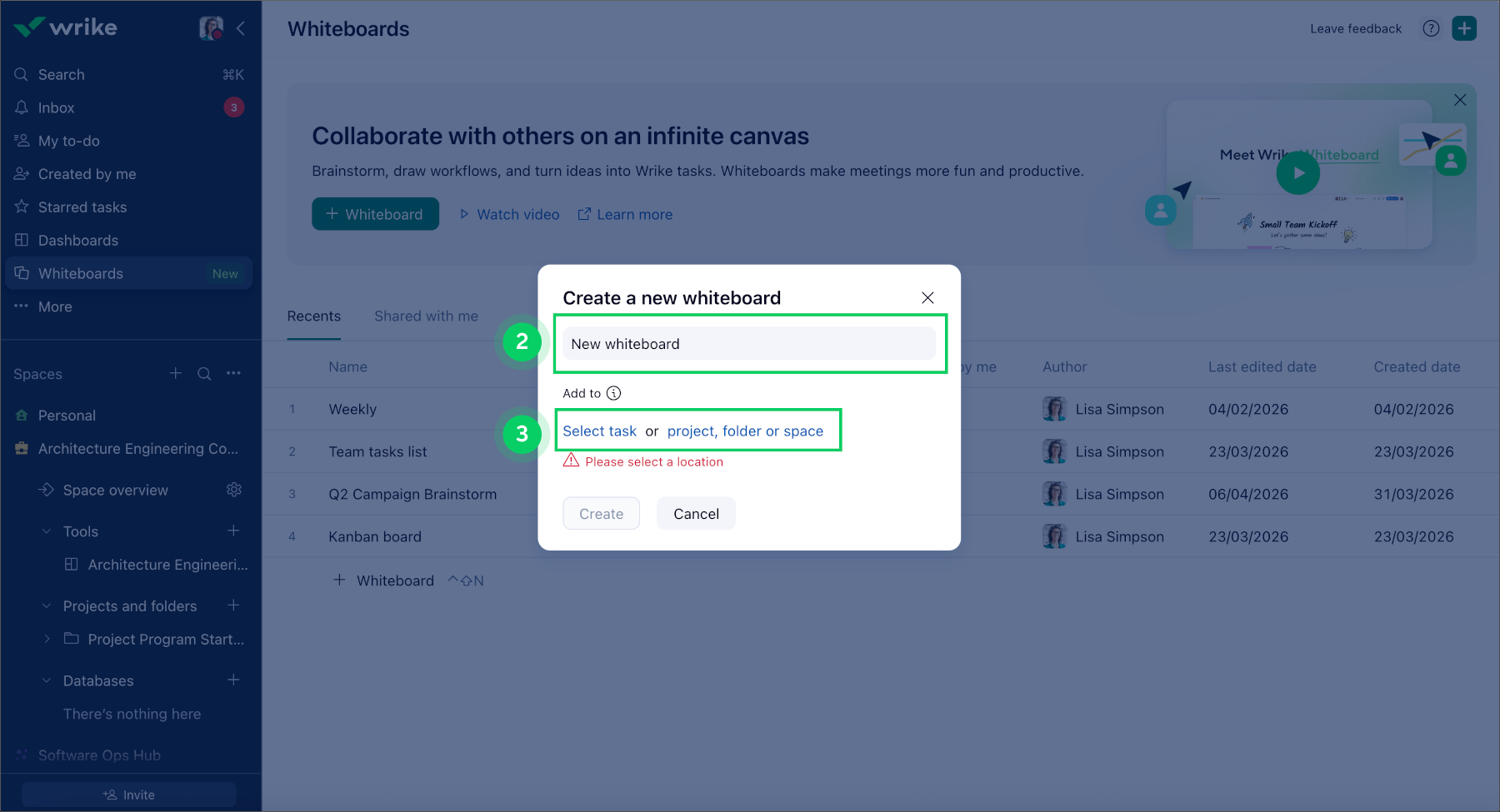The height and width of the screenshot is (812, 1500).
Task: Choose project, folder or space link
Action: (745, 431)
